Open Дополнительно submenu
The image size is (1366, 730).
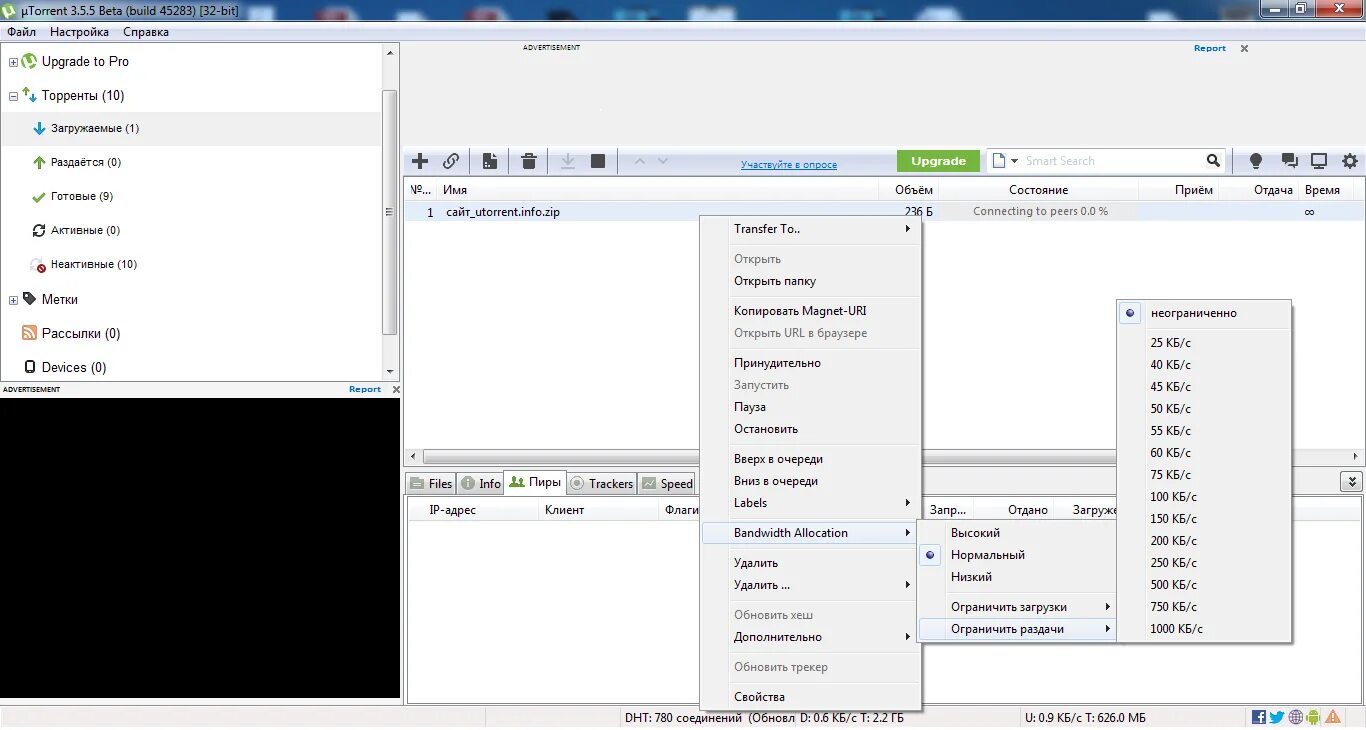[810, 637]
